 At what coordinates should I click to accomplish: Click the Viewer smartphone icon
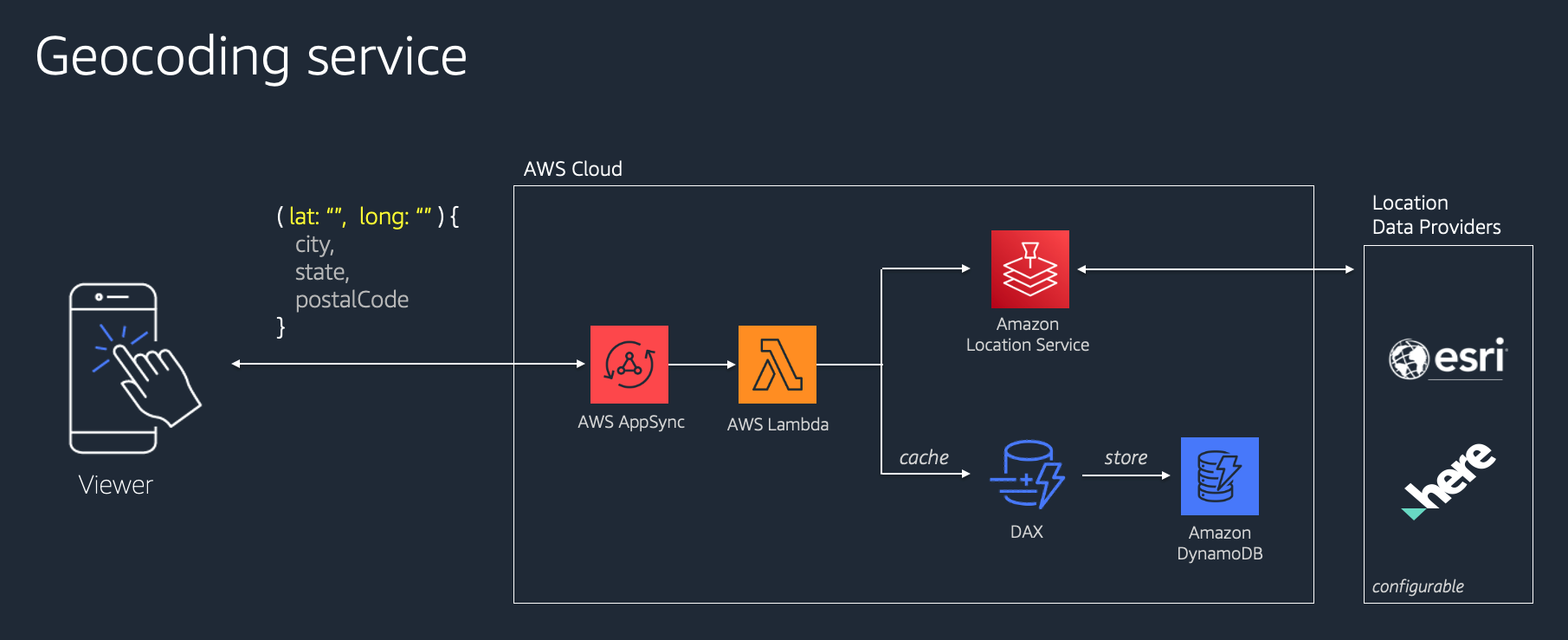[x=135, y=368]
